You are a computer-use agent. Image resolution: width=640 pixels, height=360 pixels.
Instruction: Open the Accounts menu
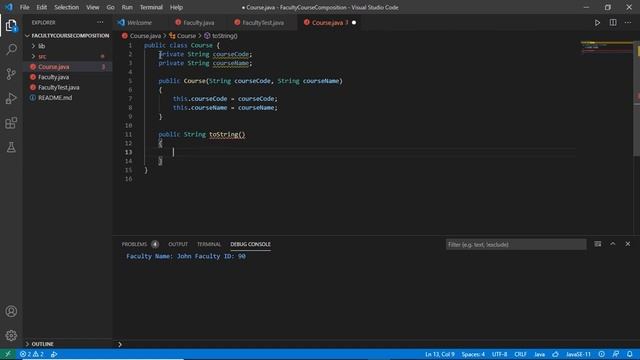[11, 311]
